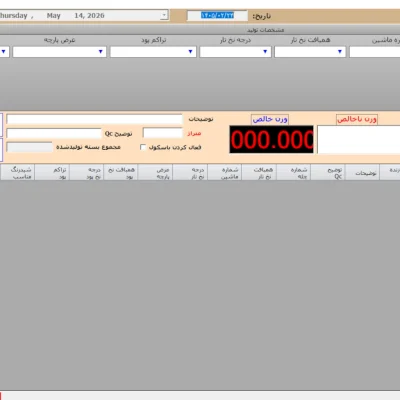Screen dimensions: 400x400
Task: Open the 'عرض پارچه' dropdown arrow
Action: click(x=100, y=52)
